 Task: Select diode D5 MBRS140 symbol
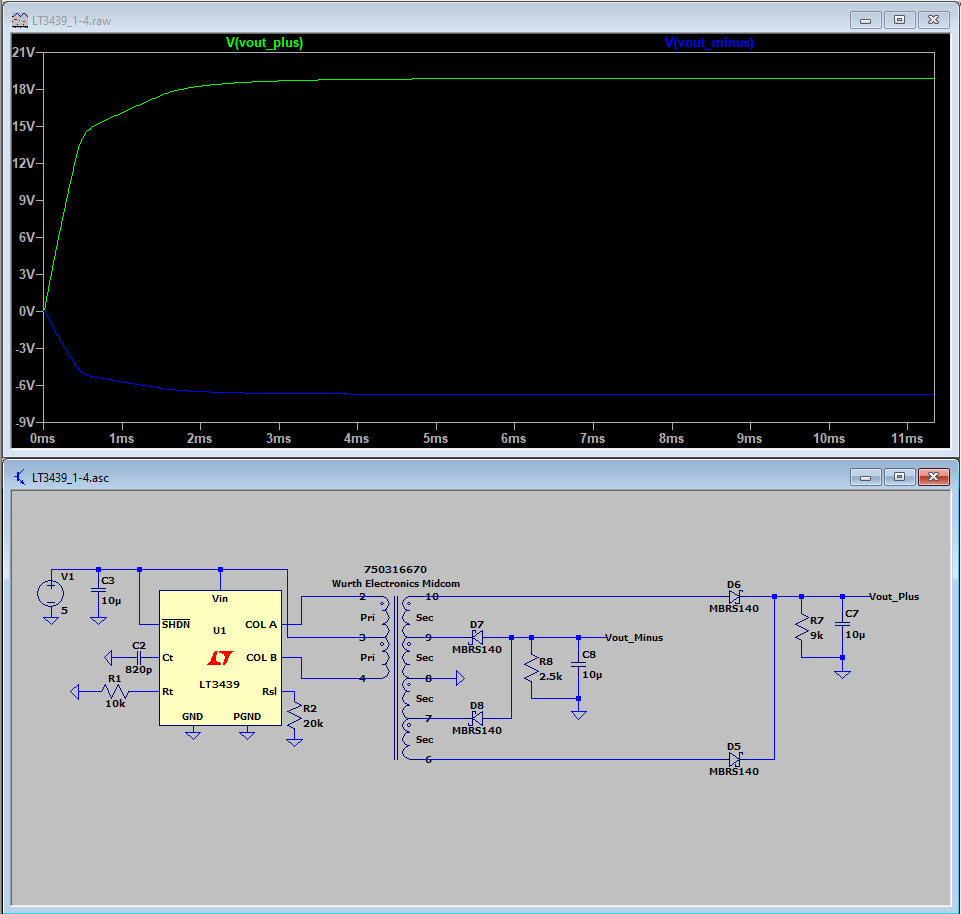[734, 760]
